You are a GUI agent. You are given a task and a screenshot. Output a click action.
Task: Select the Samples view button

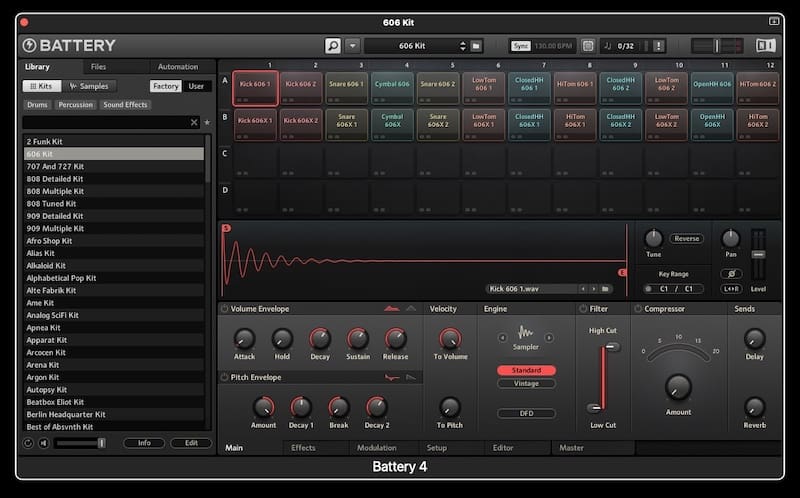pyautogui.click(x=89, y=86)
